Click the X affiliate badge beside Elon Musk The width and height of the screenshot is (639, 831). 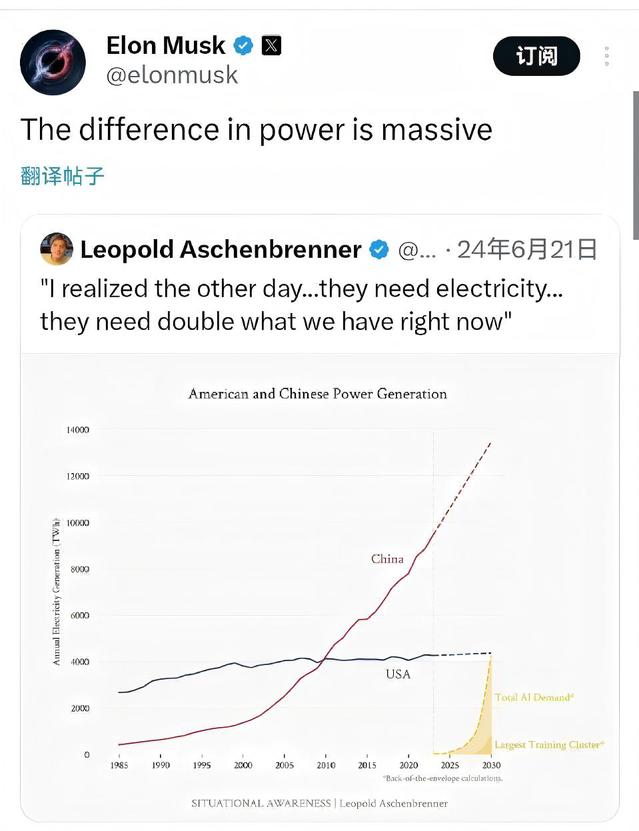point(272,46)
